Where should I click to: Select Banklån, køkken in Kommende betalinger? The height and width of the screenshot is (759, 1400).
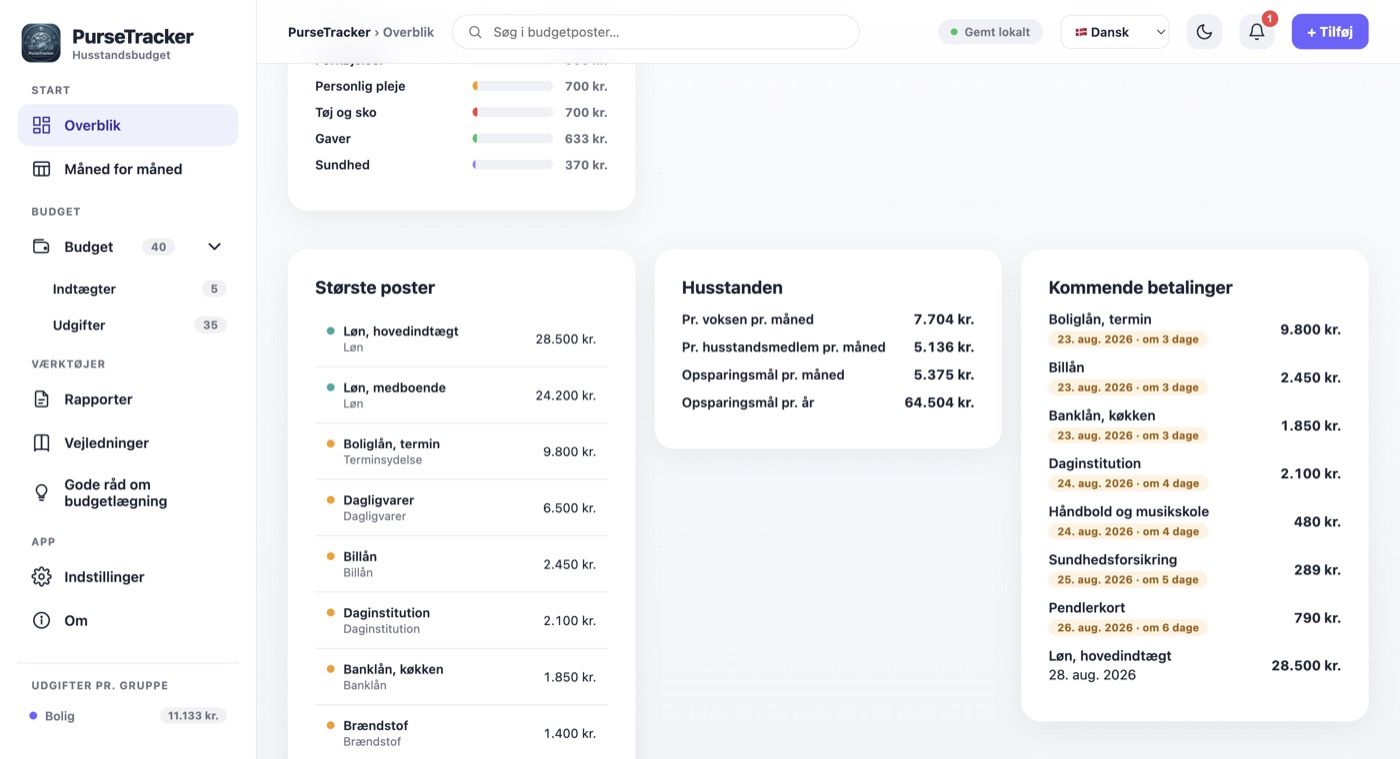click(1194, 425)
